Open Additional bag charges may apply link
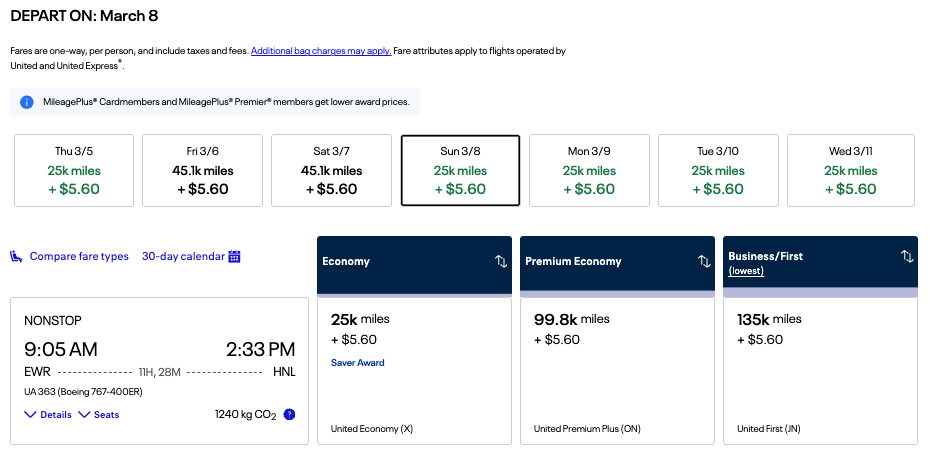Screen dimensions: 930x456 pos(320,50)
